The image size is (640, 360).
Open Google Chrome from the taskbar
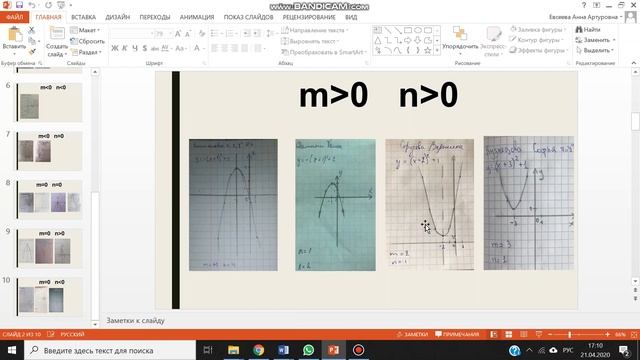[x=258, y=350]
